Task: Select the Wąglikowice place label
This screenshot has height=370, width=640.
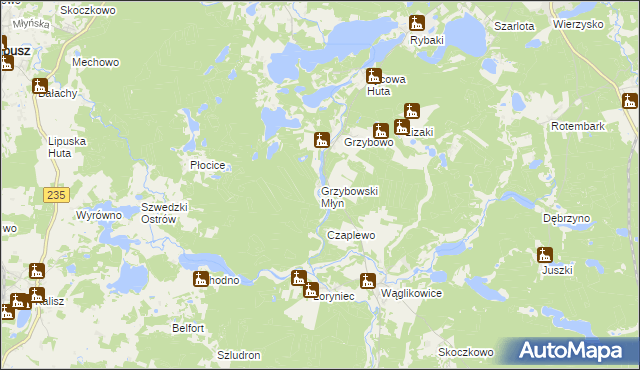Action: [x=411, y=293]
